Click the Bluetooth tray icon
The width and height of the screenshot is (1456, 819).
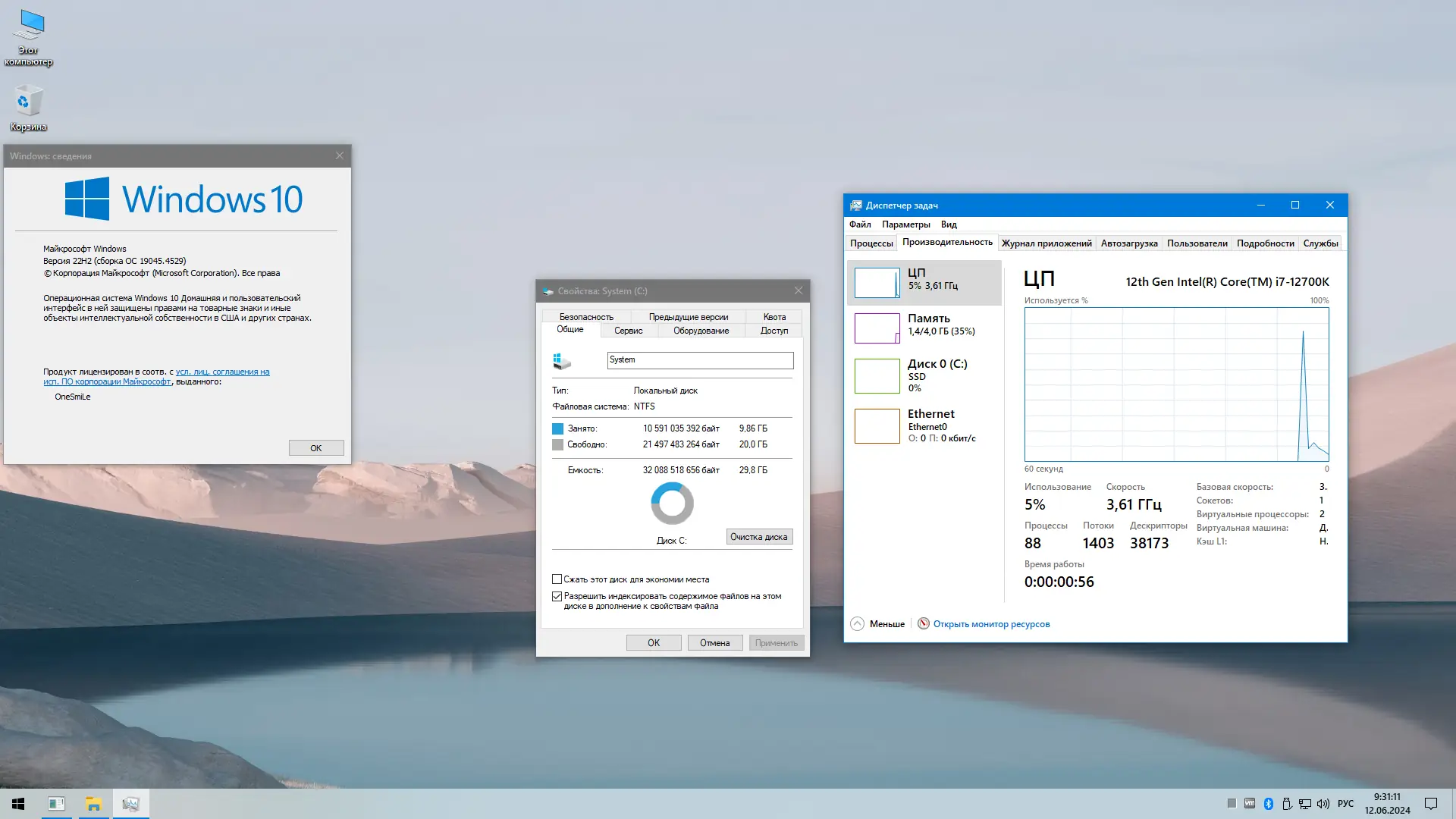(x=1269, y=804)
